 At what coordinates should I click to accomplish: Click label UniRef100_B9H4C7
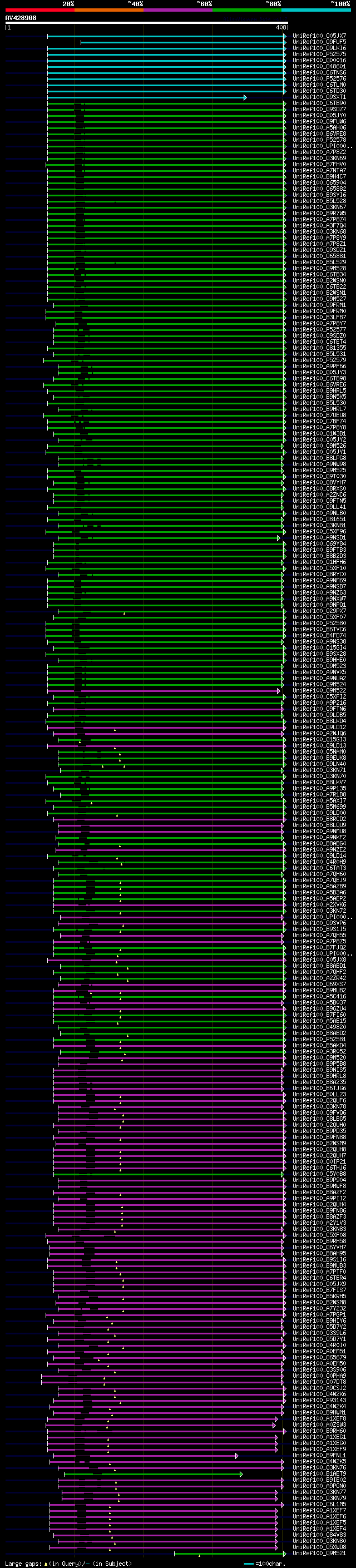319,176
